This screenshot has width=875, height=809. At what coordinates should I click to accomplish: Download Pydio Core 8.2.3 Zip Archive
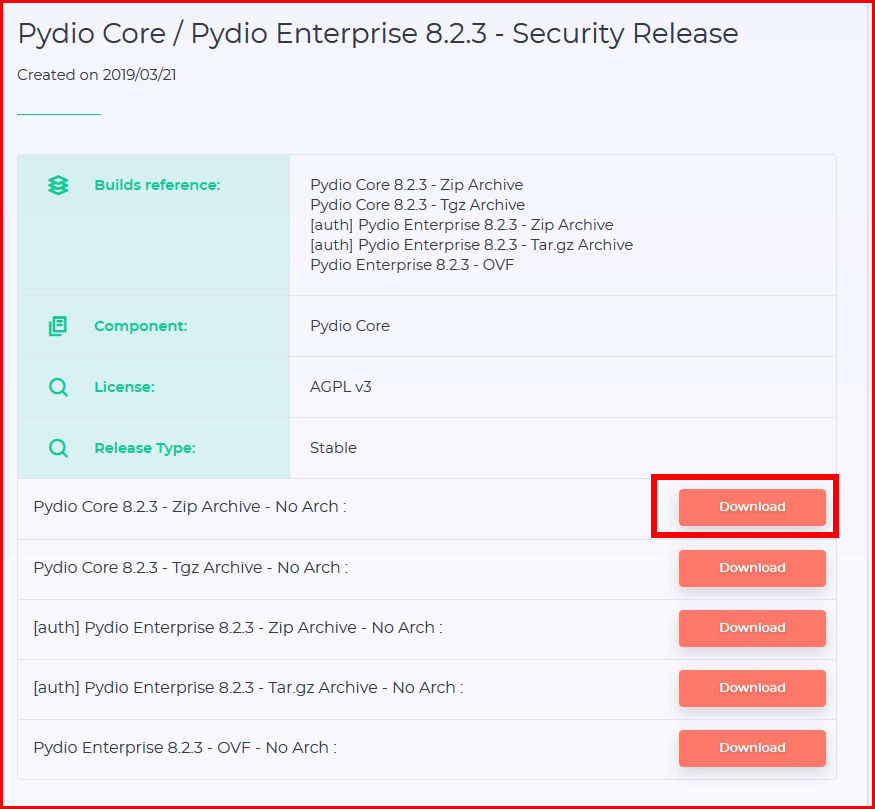752,507
